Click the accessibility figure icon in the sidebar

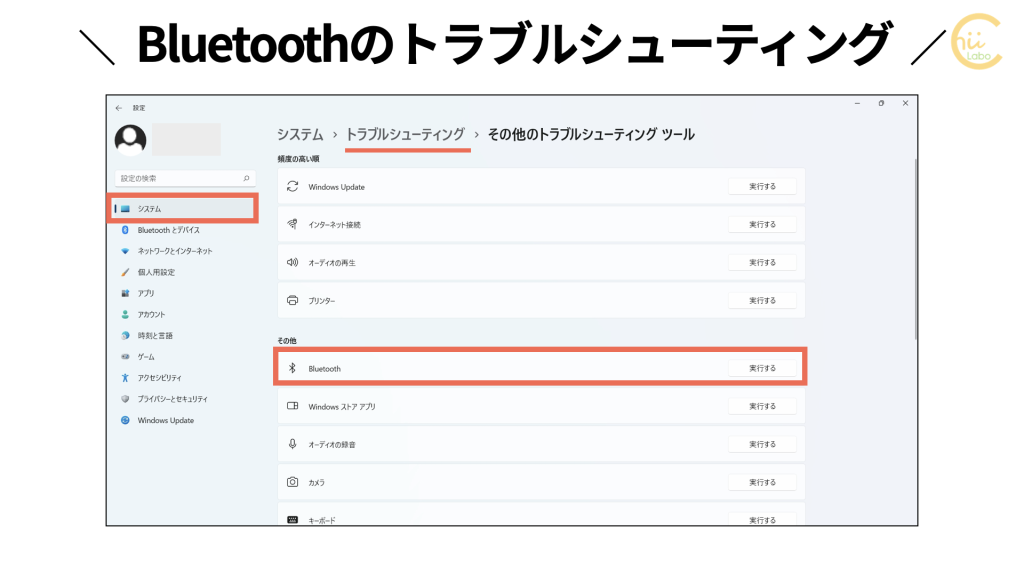[x=125, y=377]
